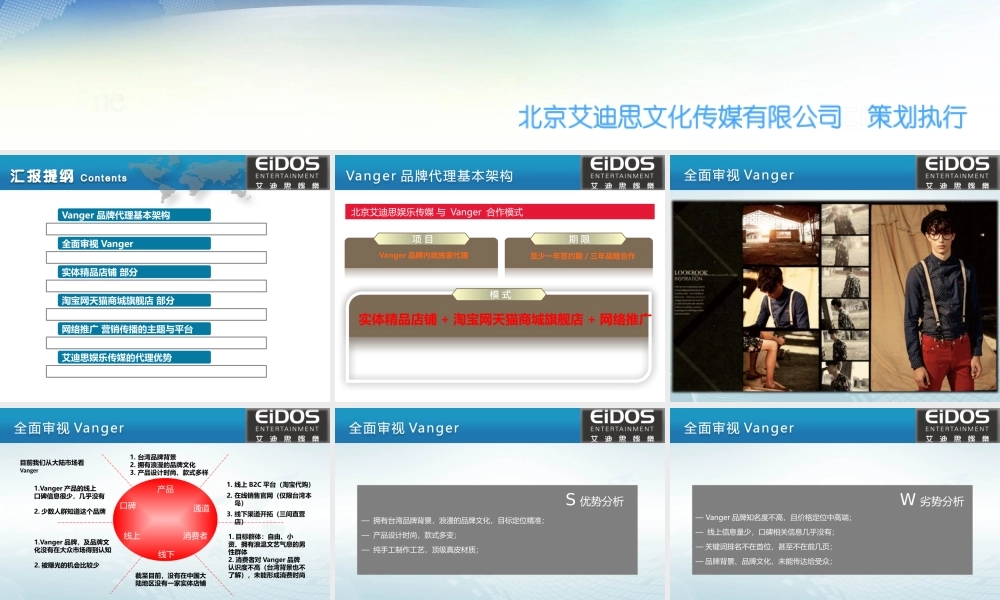Click the title 北京艾迪思文化传媒有限公司
Viewport: 1000px width, 600px height.
click(x=680, y=117)
